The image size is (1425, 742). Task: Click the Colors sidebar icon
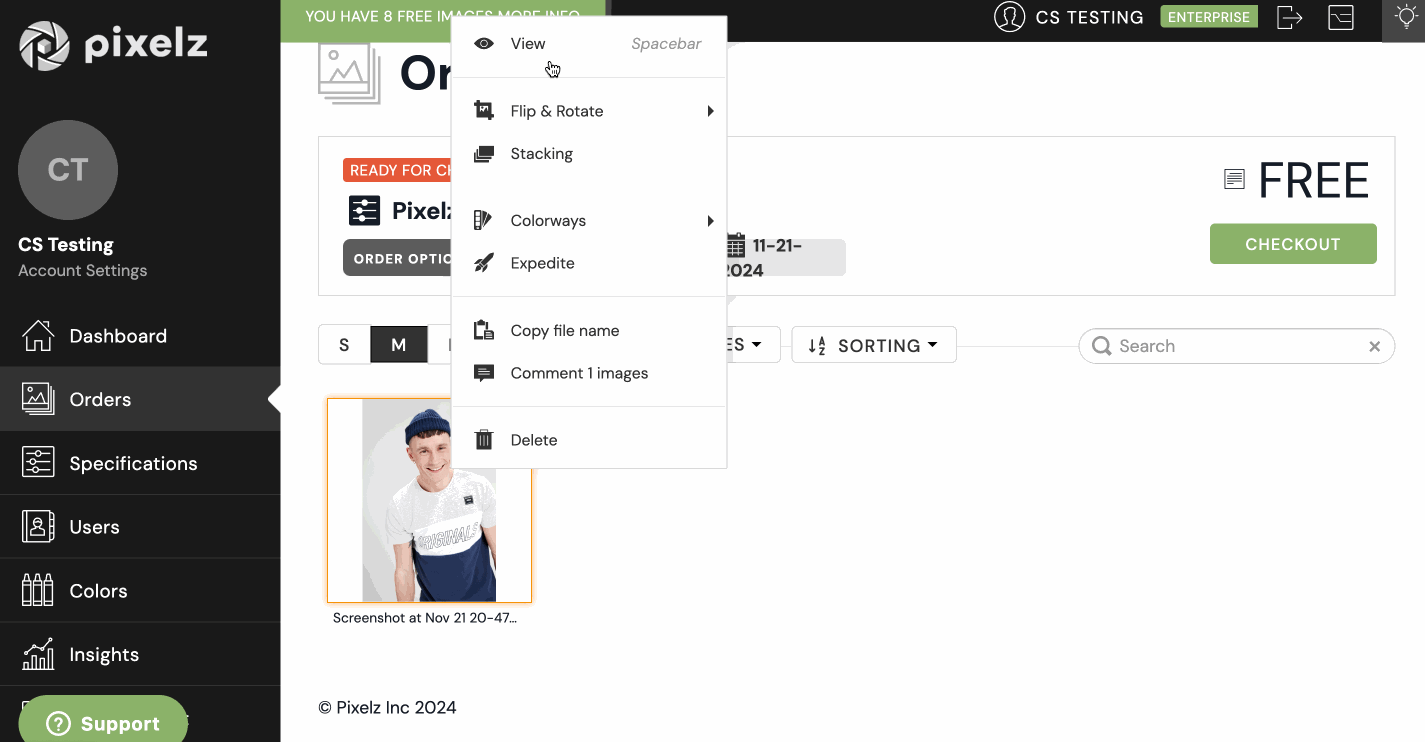pos(36,590)
